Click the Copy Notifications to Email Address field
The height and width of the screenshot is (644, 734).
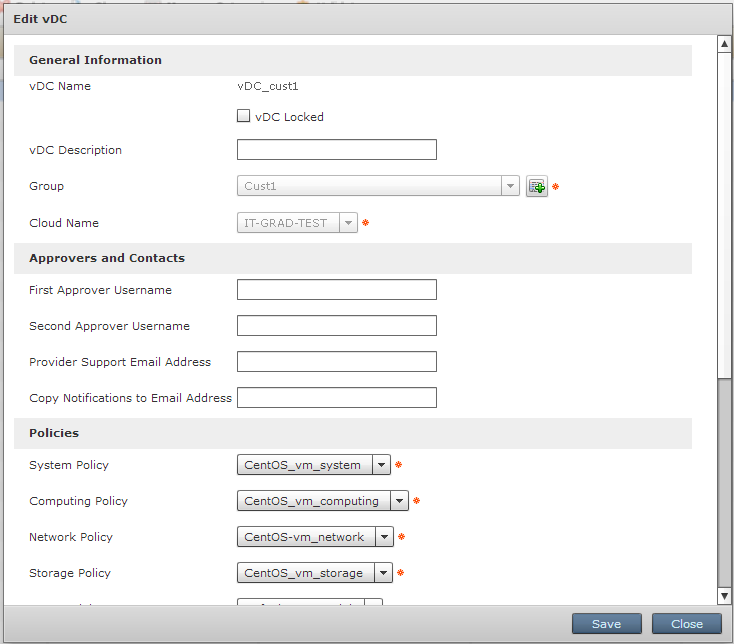click(336, 398)
